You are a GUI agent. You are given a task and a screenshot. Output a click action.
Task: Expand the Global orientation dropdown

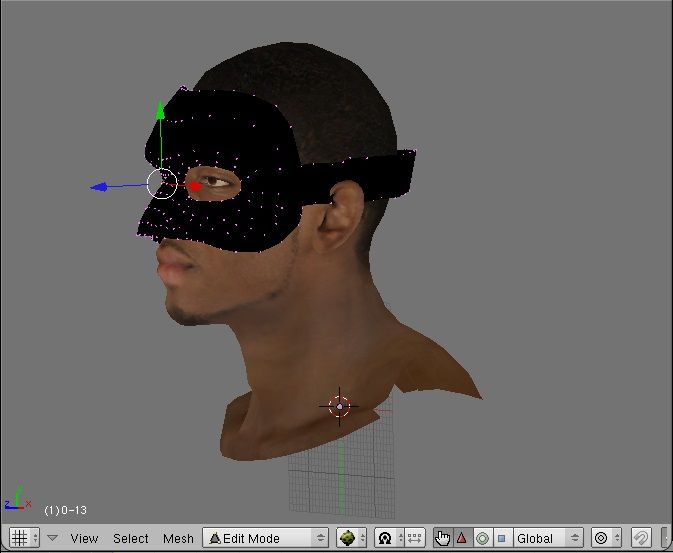coord(547,538)
